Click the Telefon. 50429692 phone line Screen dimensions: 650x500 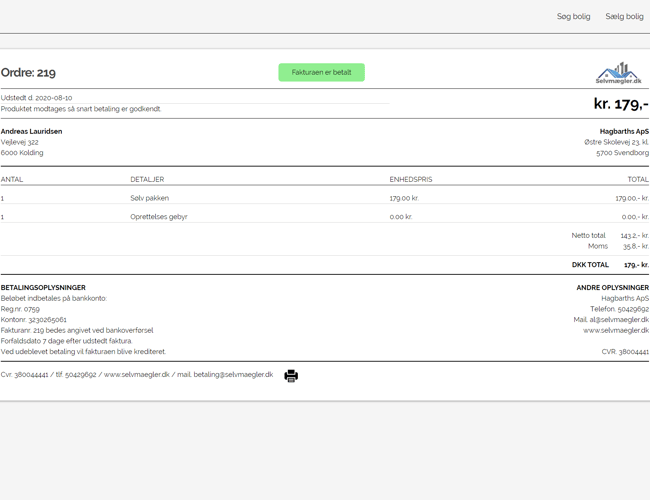[x=618, y=309]
